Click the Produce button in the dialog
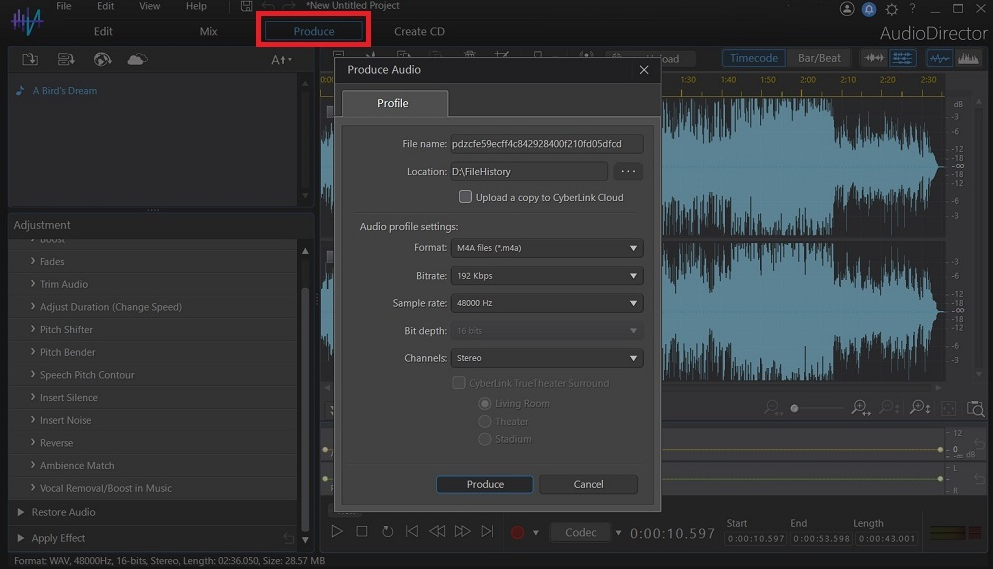The height and width of the screenshot is (569, 993). [x=484, y=484]
